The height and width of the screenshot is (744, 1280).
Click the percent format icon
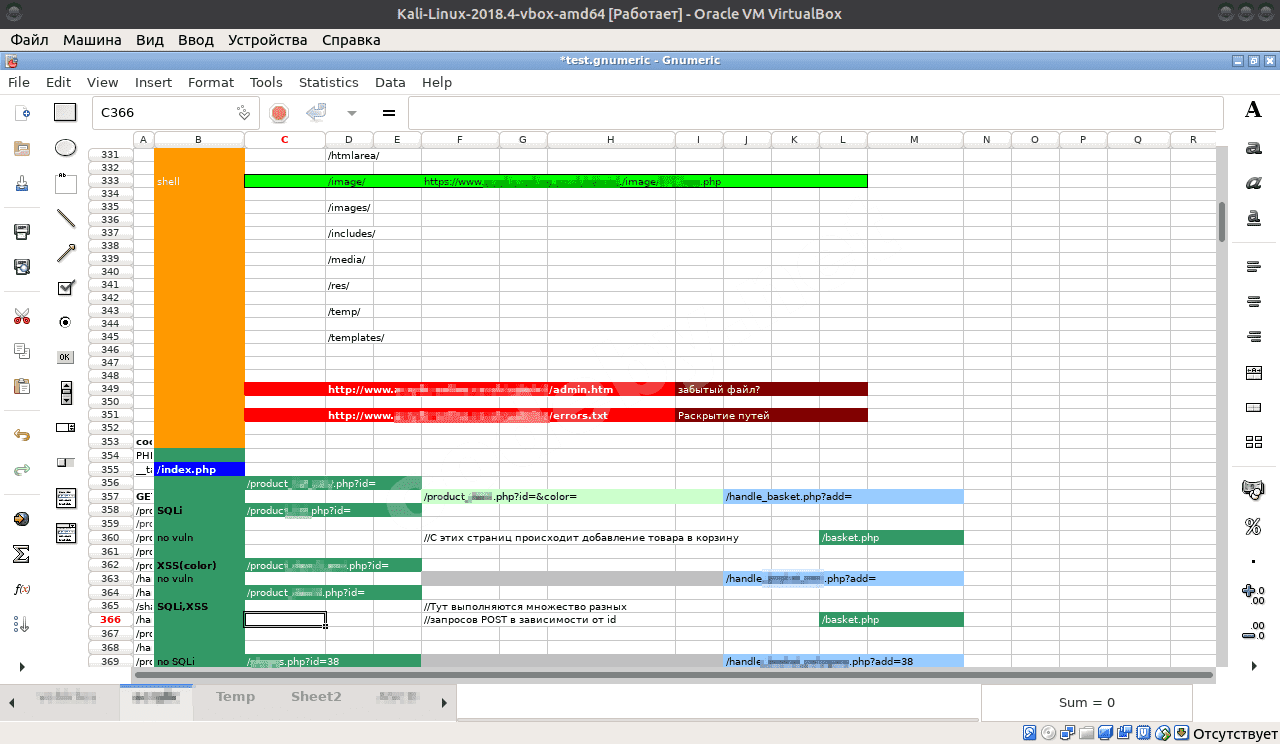click(1252, 526)
